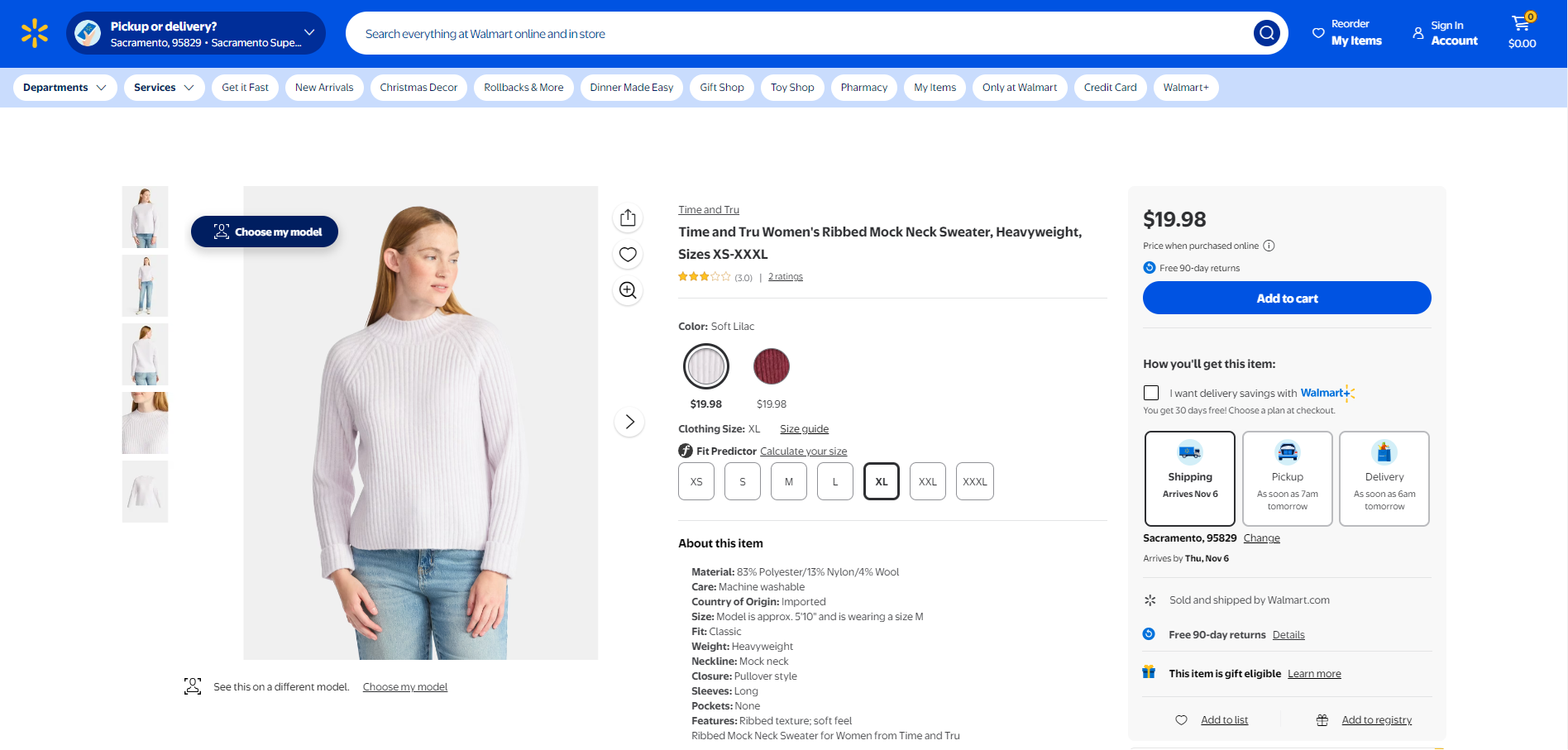Click the heart favorite icon beside image
This screenshot has height=750, width=1568.
(628, 254)
